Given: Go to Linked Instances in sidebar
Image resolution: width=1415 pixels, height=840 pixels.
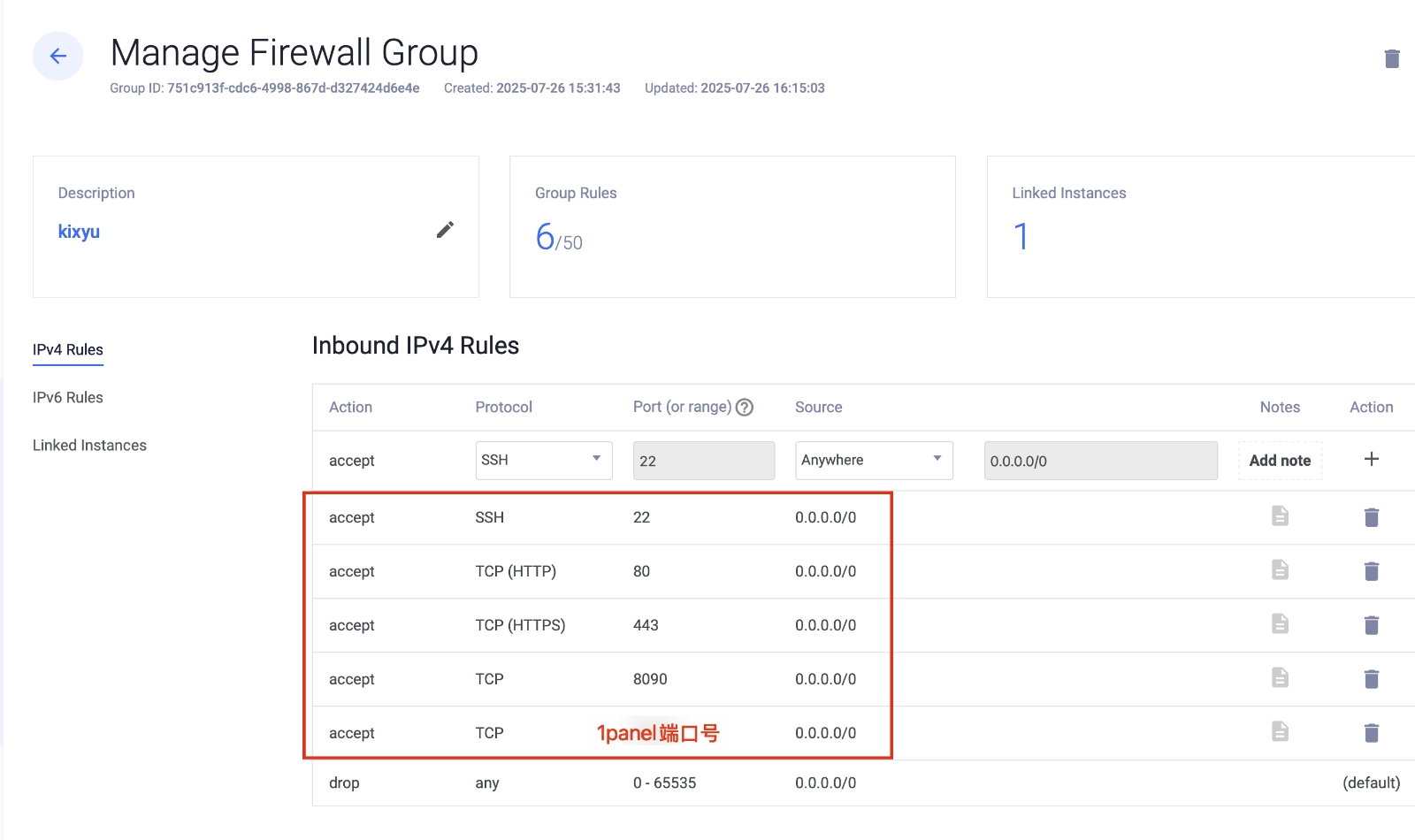Looking at the screenshot, I should coord(89,446).
